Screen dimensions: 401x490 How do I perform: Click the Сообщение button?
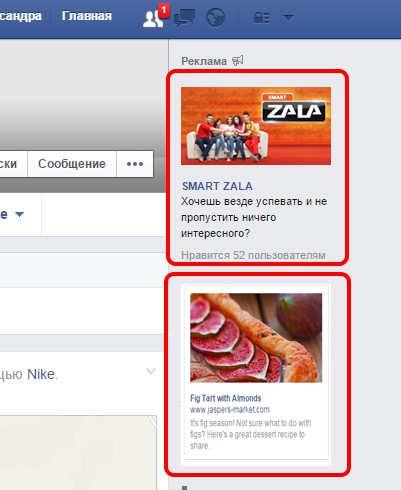(x=72, y=164)
